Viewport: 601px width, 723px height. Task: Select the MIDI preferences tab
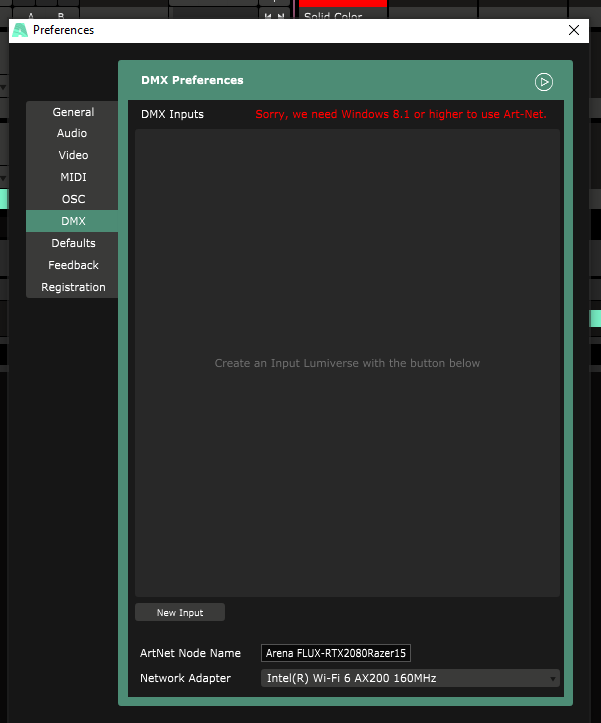tap(73, 178)
